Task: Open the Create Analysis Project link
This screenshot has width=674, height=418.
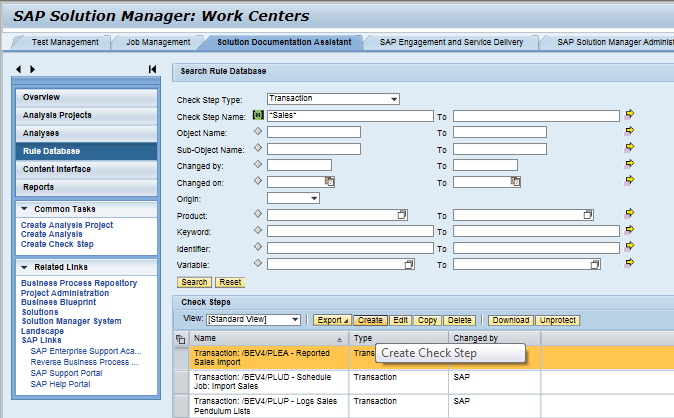Action: pyautogui.click(x=67, y=225)
